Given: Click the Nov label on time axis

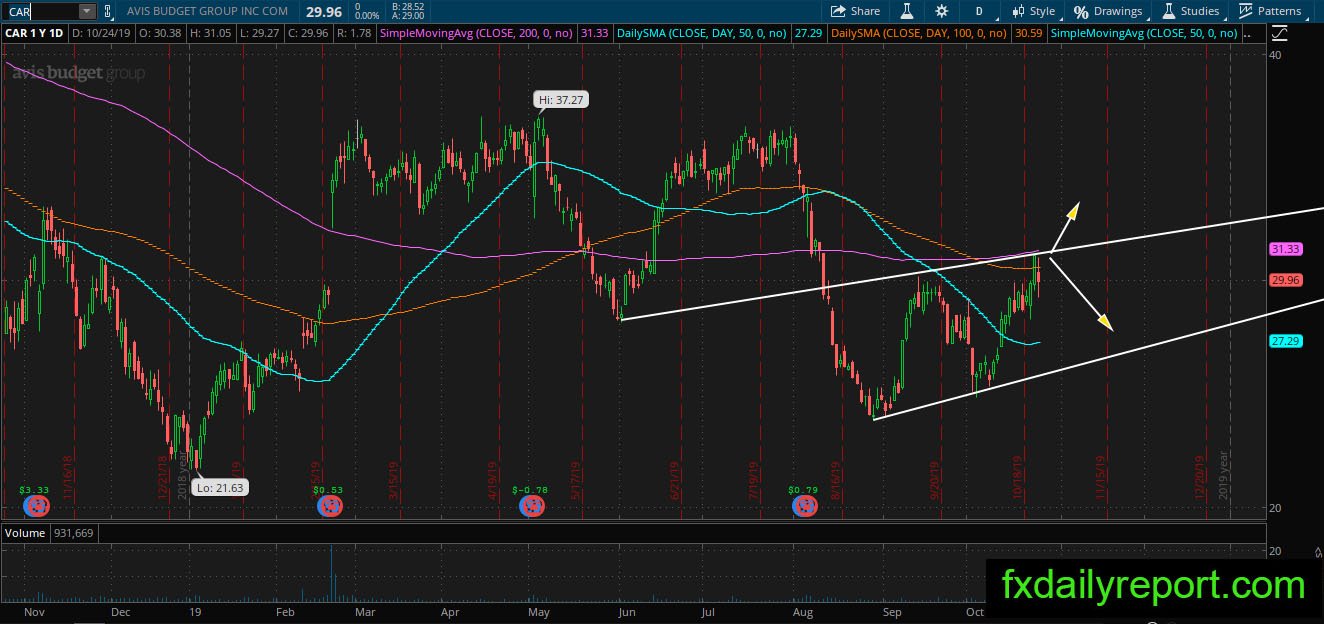Looking at the screenshot, I should click(x=35, y=610).
